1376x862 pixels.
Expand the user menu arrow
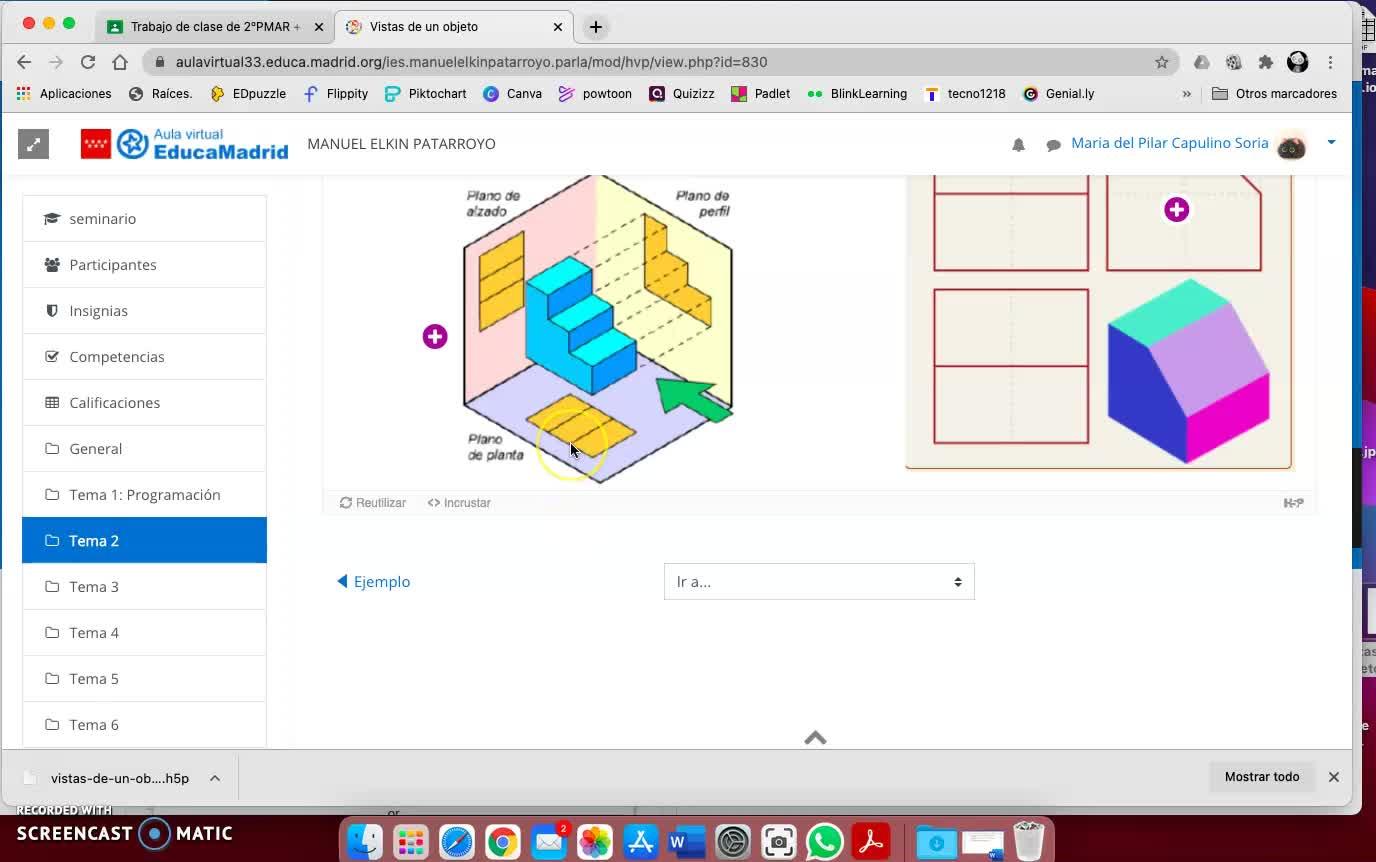coord(1331,143)
